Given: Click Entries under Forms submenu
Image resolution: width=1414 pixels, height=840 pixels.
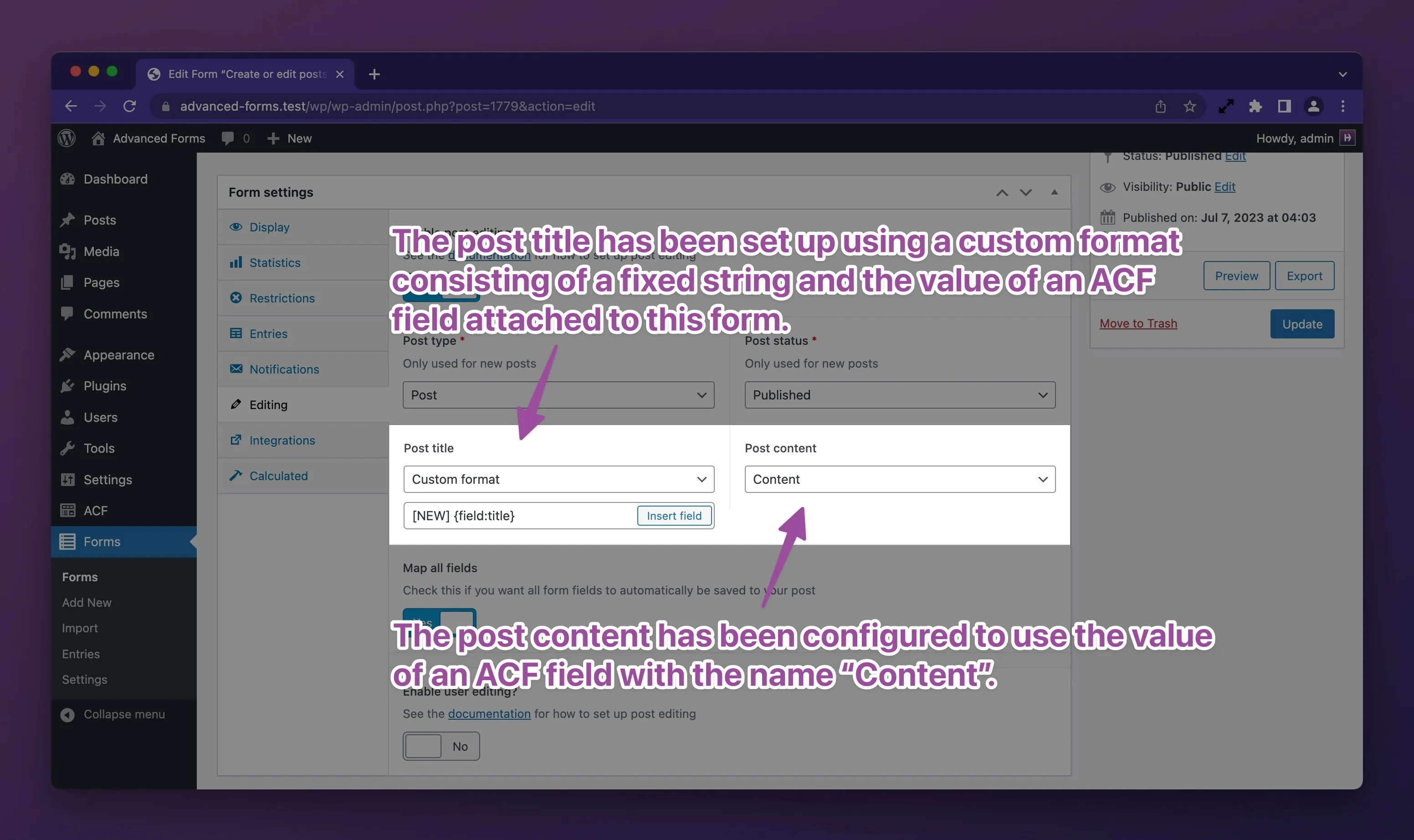Looking at the screenshot, I should pyautogui.click(x=81, y=654).
